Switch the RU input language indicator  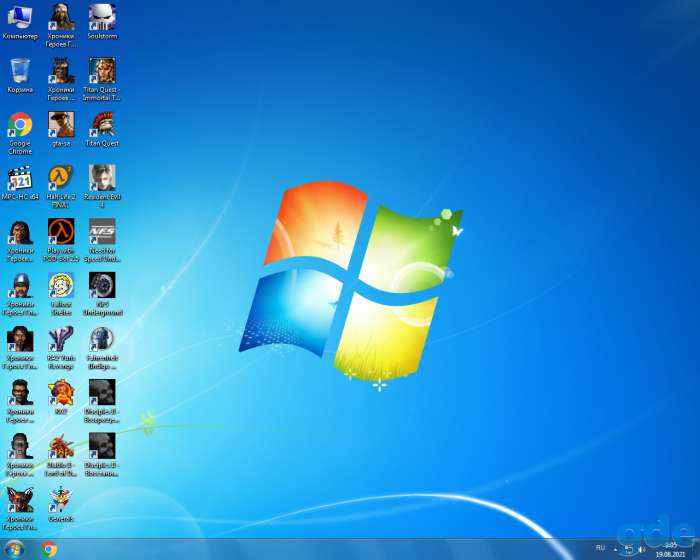[x=600, y=548]
